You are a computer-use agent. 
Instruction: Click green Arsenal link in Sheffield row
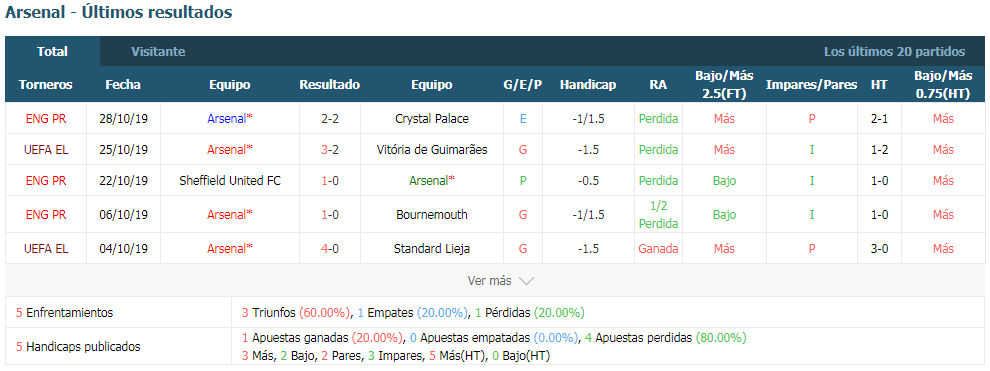tap(432, 180)
